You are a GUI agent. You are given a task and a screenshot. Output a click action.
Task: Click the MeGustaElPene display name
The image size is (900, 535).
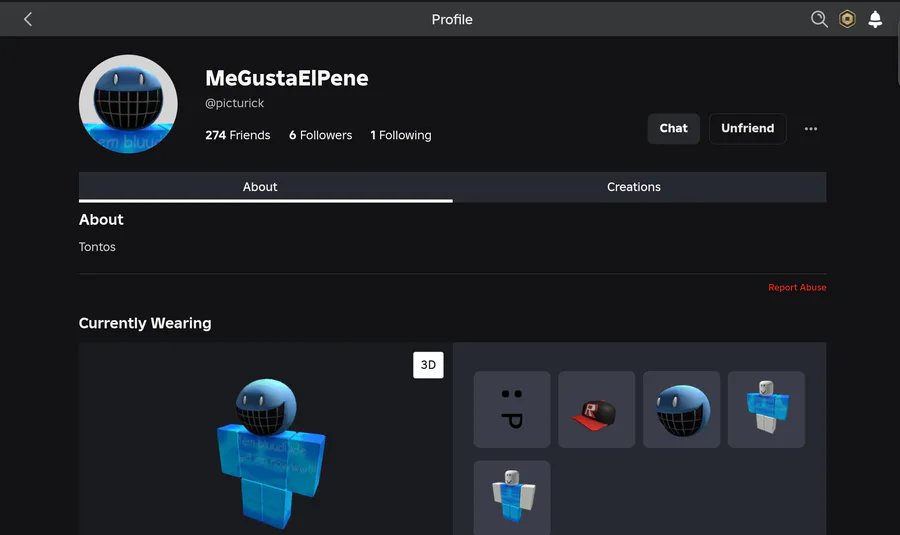(286, 78)
